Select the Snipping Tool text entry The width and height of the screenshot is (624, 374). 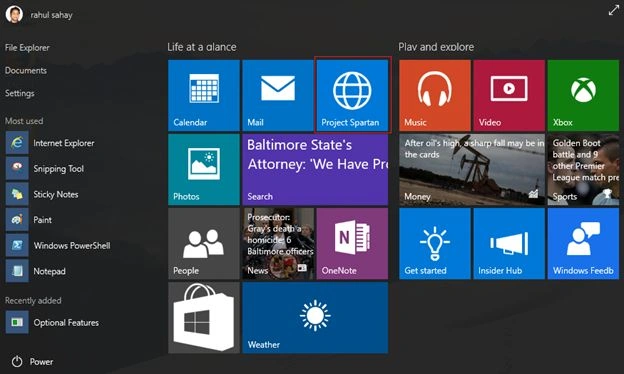[x=58, y=169]
